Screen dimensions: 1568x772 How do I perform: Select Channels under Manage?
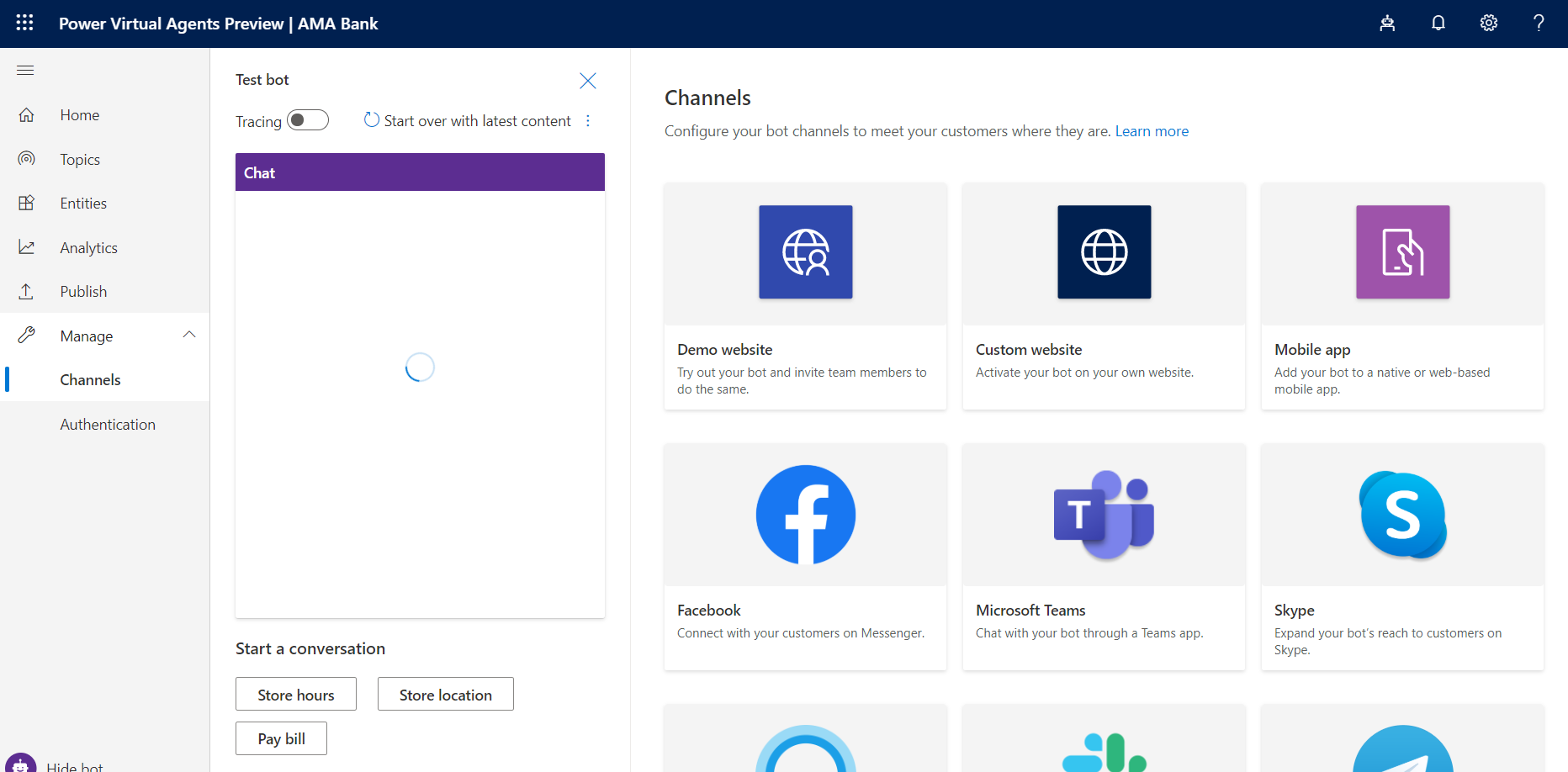pos(90,379)
